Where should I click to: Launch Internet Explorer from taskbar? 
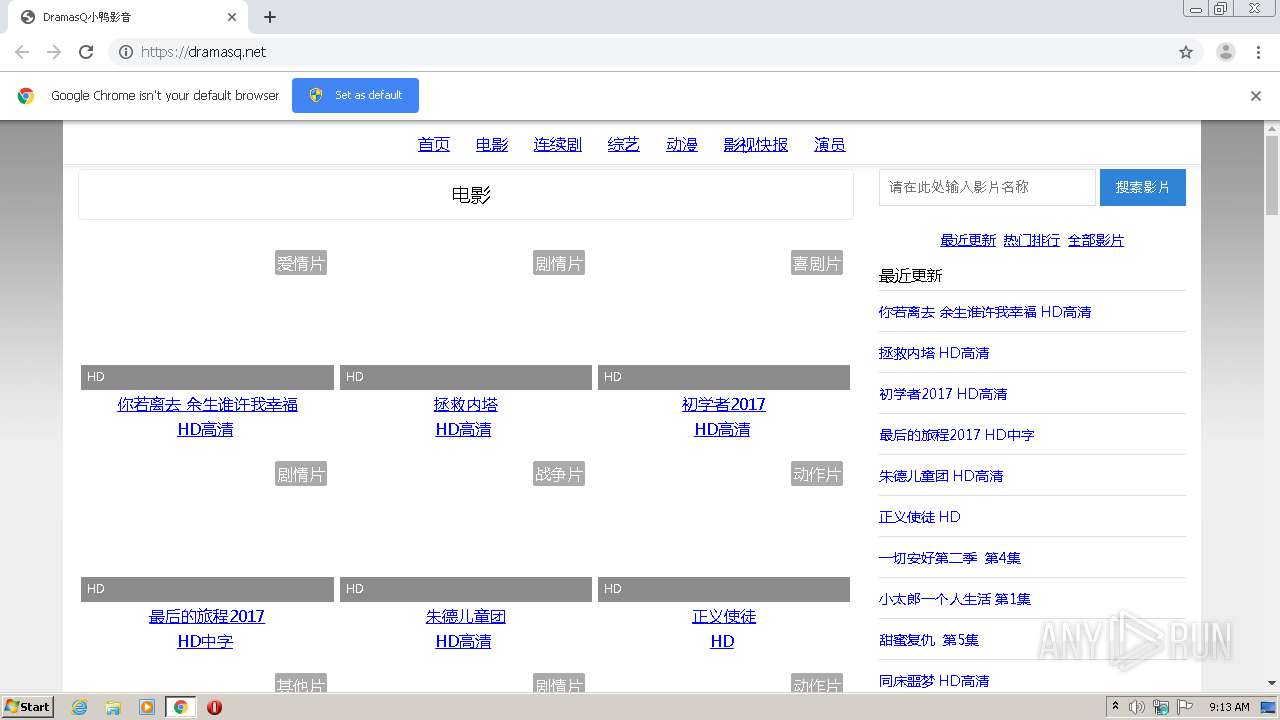(x=80, y=707)
